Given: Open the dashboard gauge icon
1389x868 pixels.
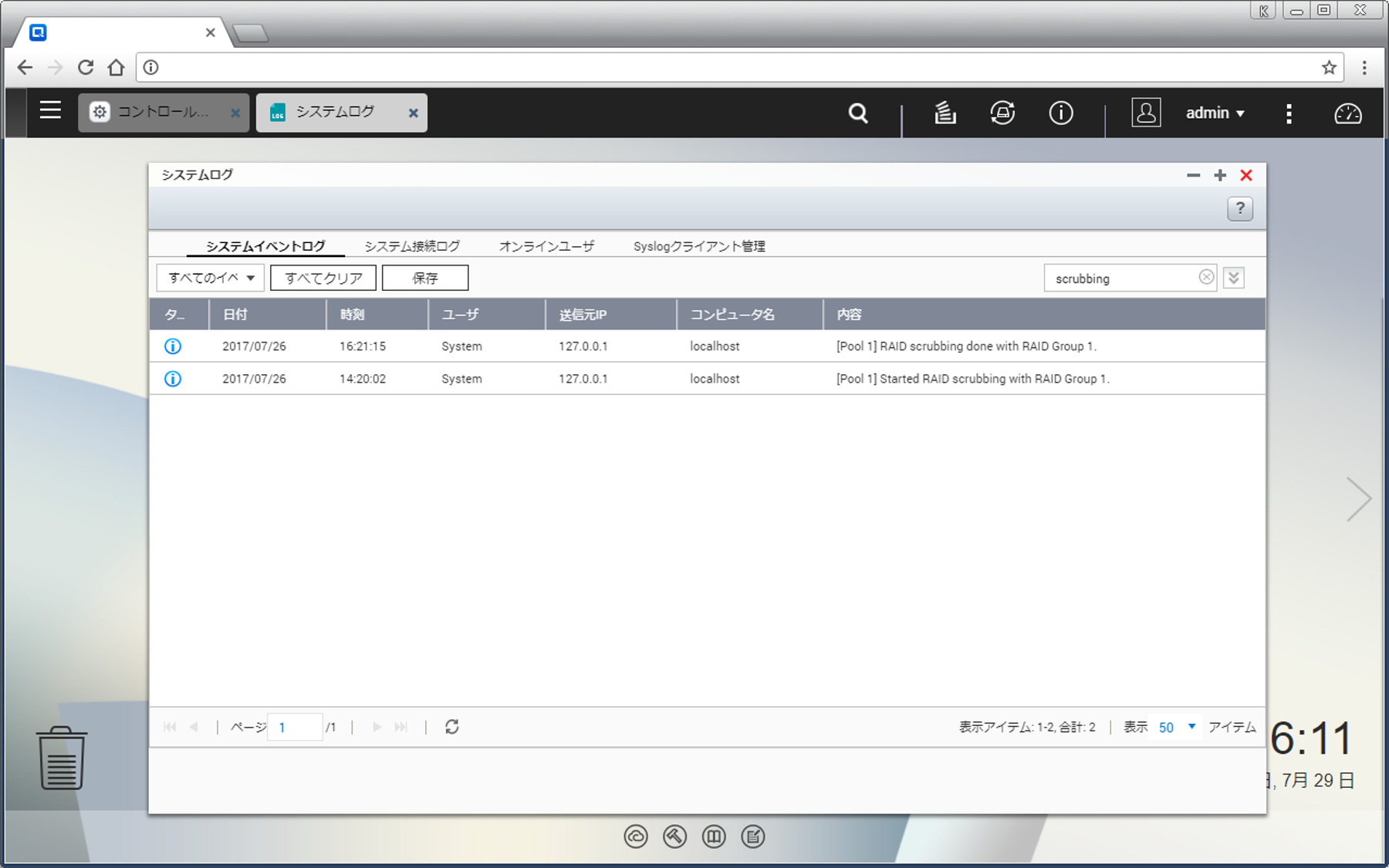Looking at the screenshot, I should (1347, 113).
